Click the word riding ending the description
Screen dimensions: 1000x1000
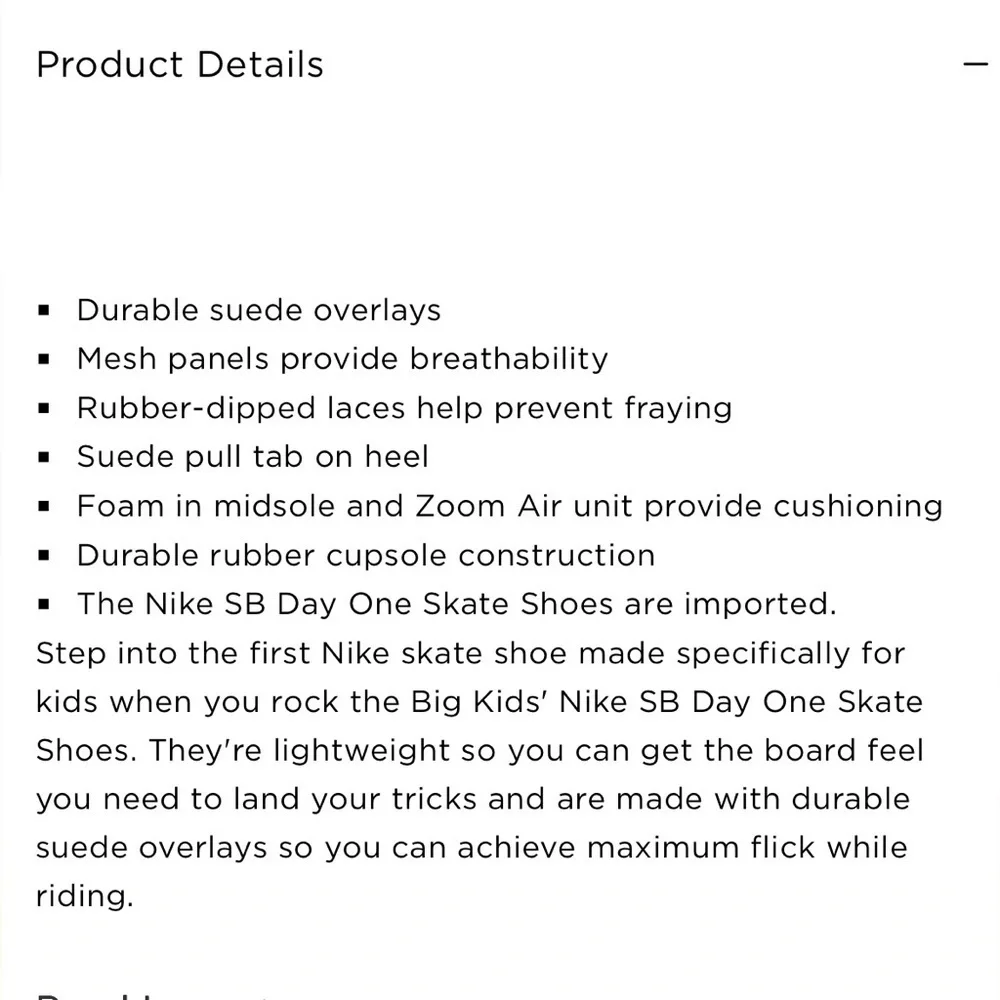point(85,896)
